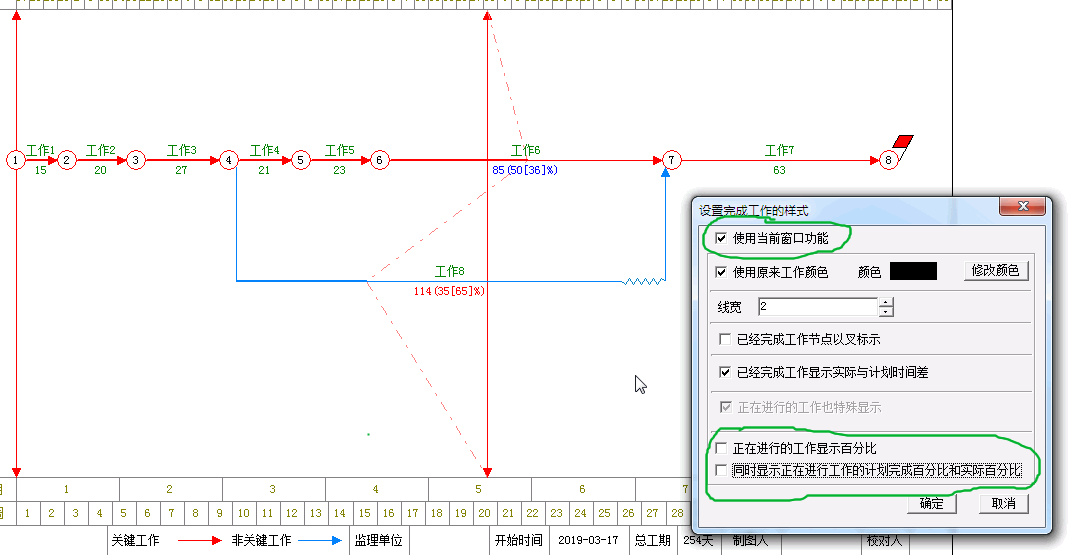Click the 修改颜色 button
Image resolution: width=1091 pixels, height=555 pixels.
pos(995,271)
